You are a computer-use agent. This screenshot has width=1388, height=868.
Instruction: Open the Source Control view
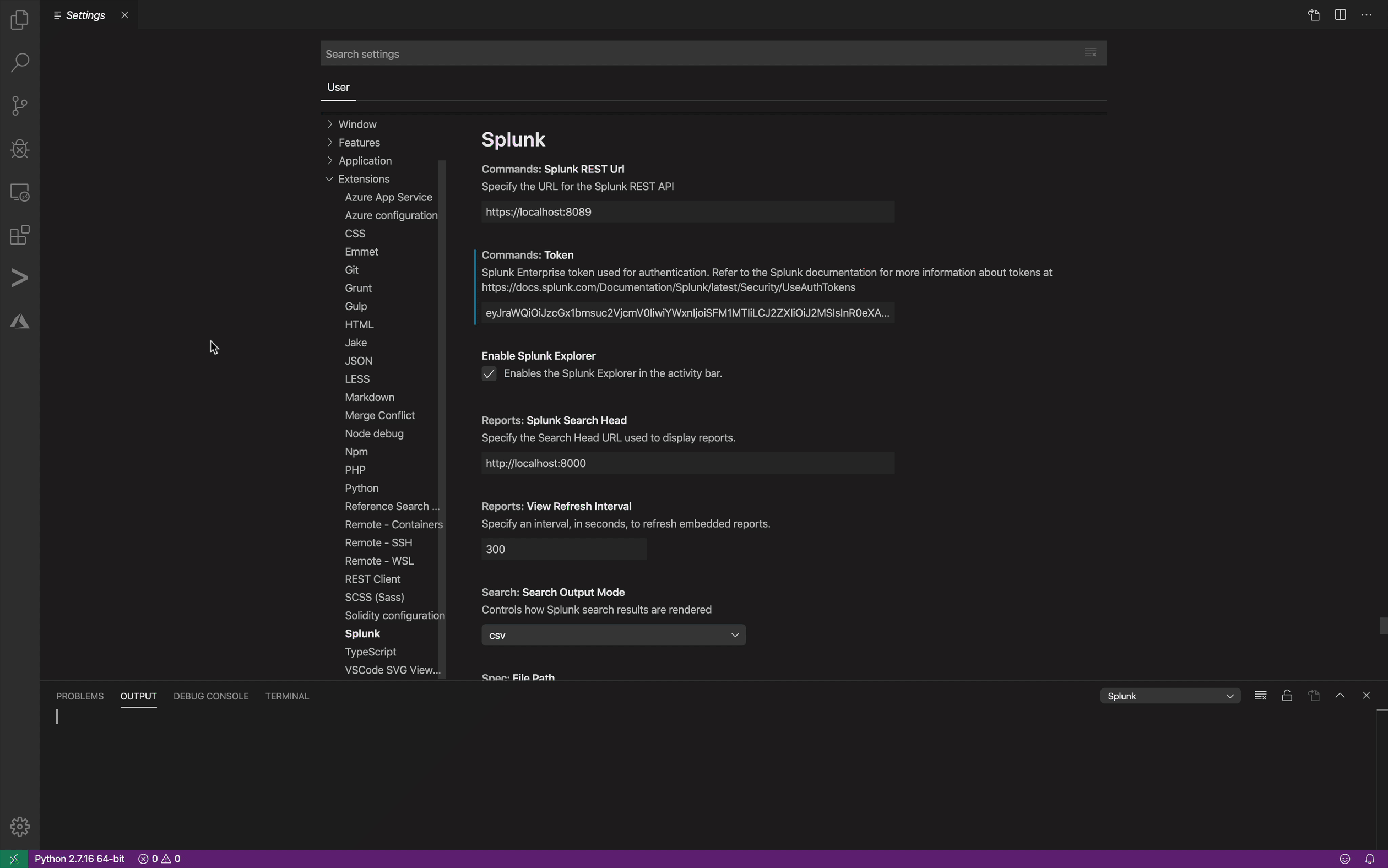[x=19, y=106]
